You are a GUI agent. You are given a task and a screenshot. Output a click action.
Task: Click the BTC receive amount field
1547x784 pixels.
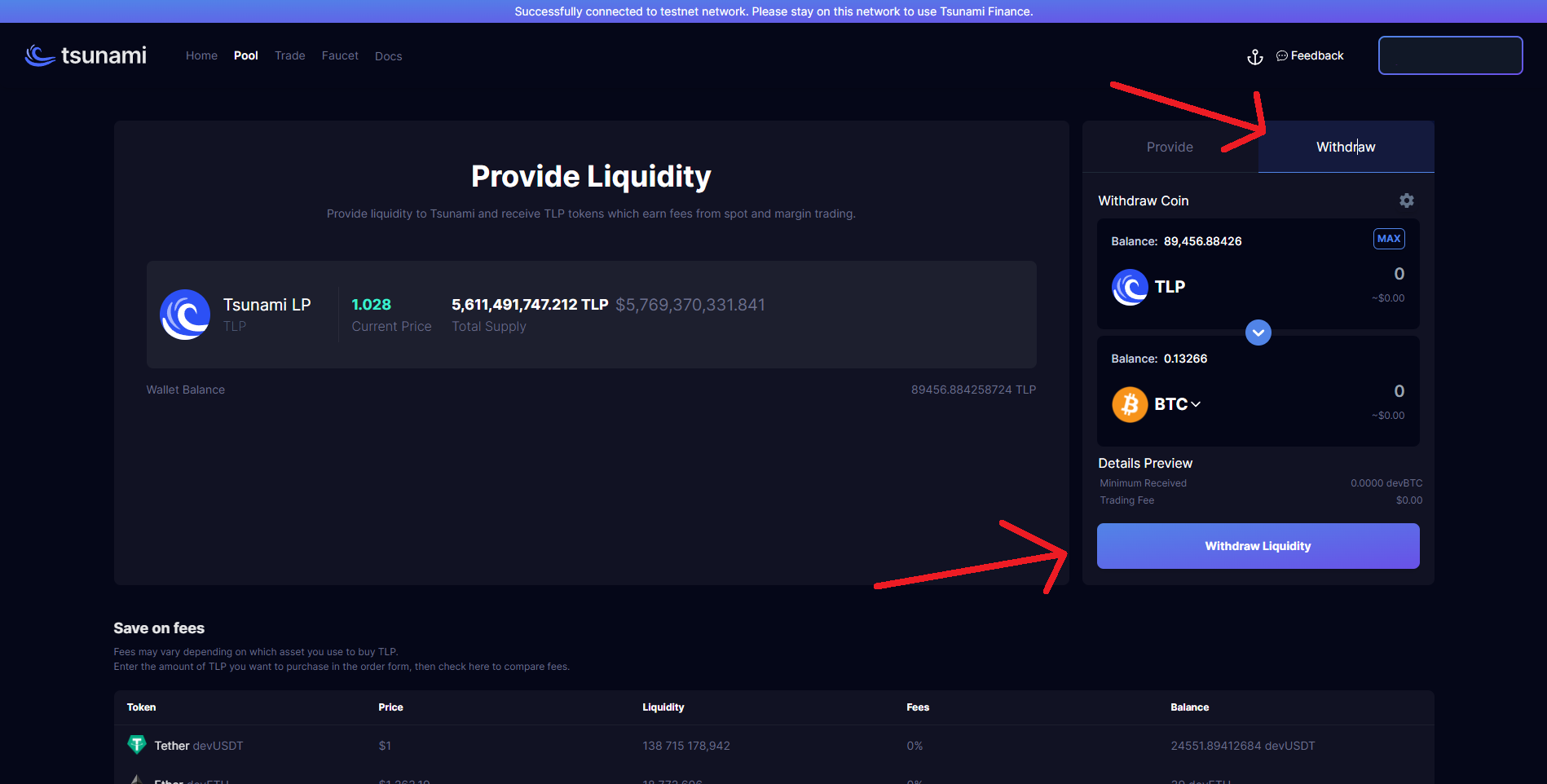point(1399,391)
